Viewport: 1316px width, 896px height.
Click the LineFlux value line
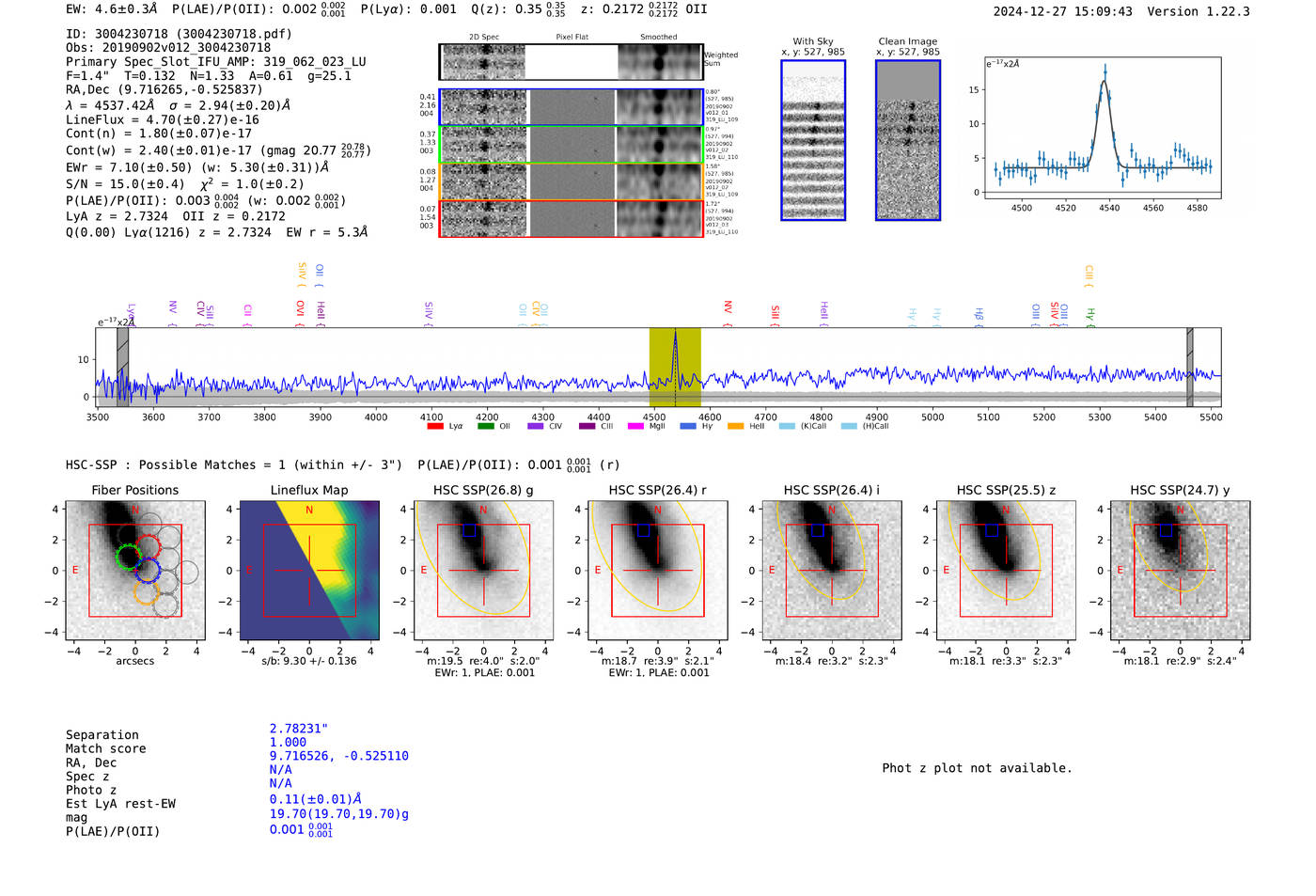163,120
